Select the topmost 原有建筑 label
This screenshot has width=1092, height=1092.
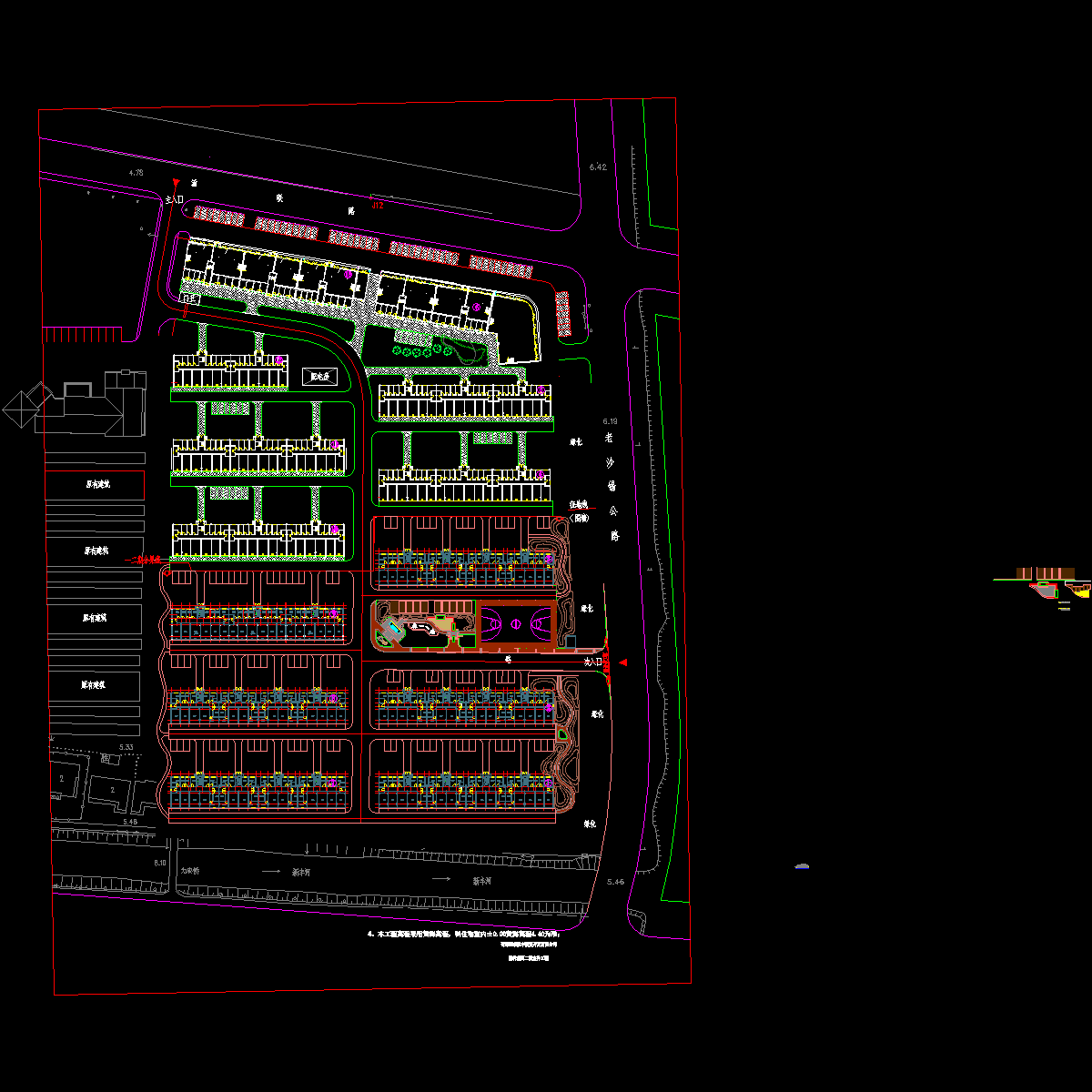pyautogui.click(x=96, y=485)
